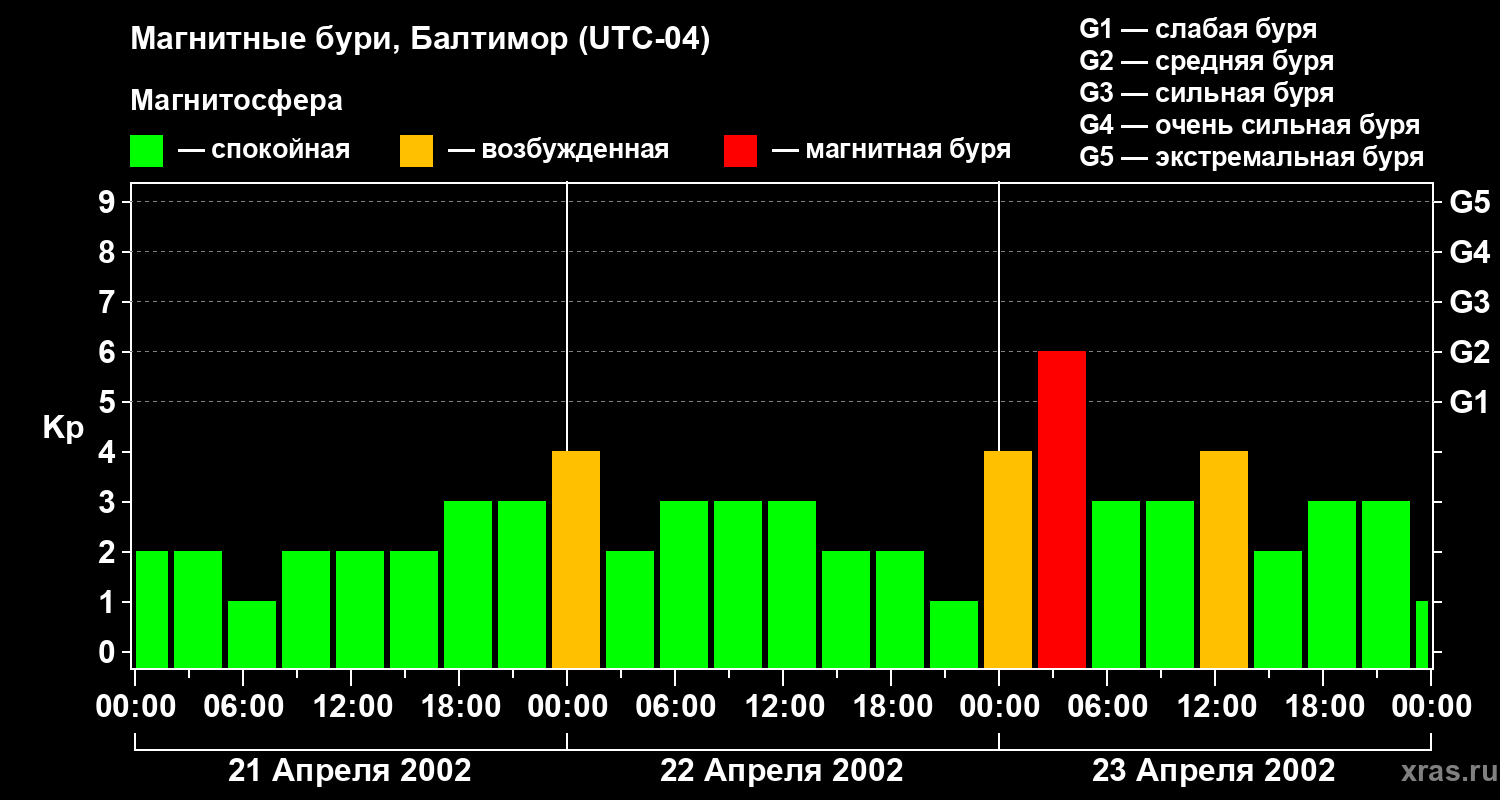1500x800 pixels.
Task: Click the 'G4 — очень сильная буря' legend line
Action: point(1250,125)
